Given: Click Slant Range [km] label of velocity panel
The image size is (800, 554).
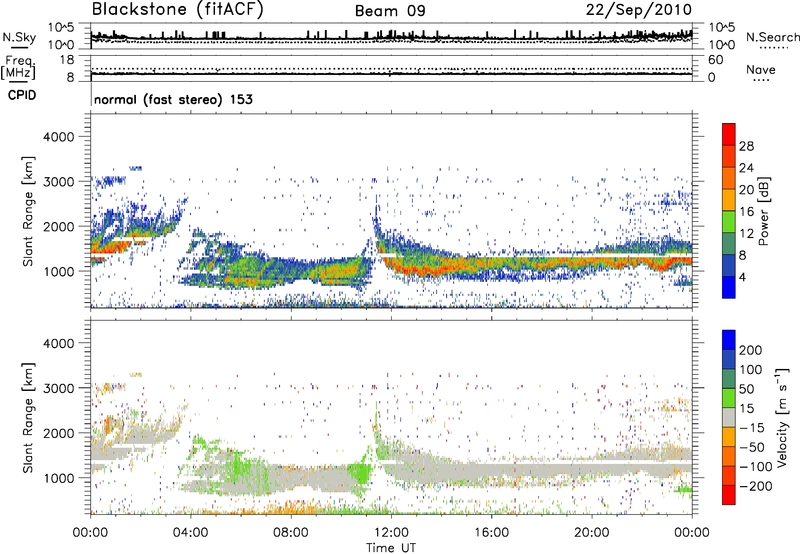Looking at the screenshot, I should pyautogui.click(x=28, y=418).
